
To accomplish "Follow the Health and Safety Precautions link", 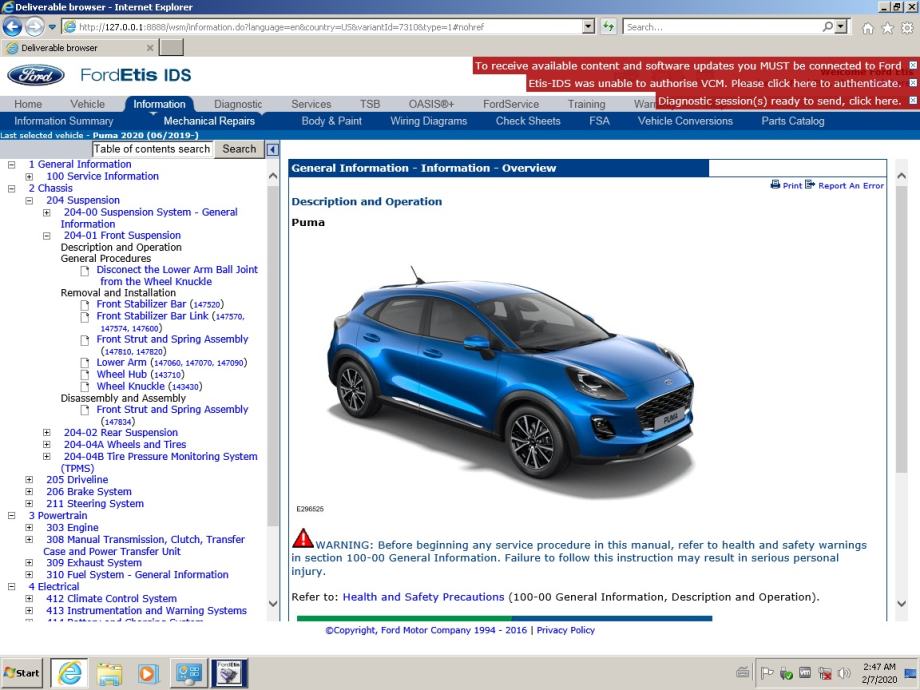I will point(423,597).
